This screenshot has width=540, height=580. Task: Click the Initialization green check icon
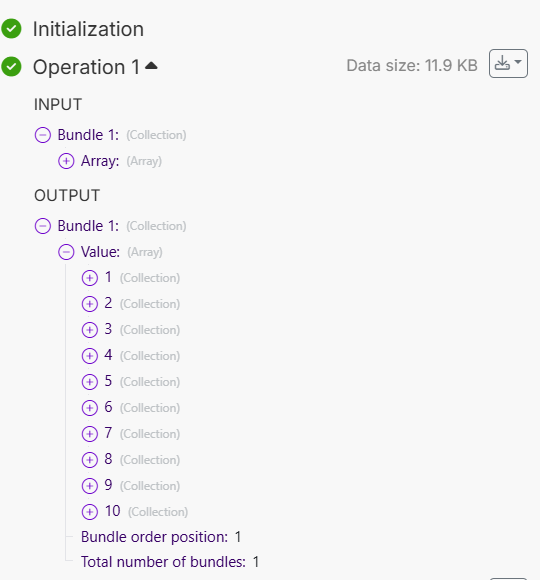[11, 29]
